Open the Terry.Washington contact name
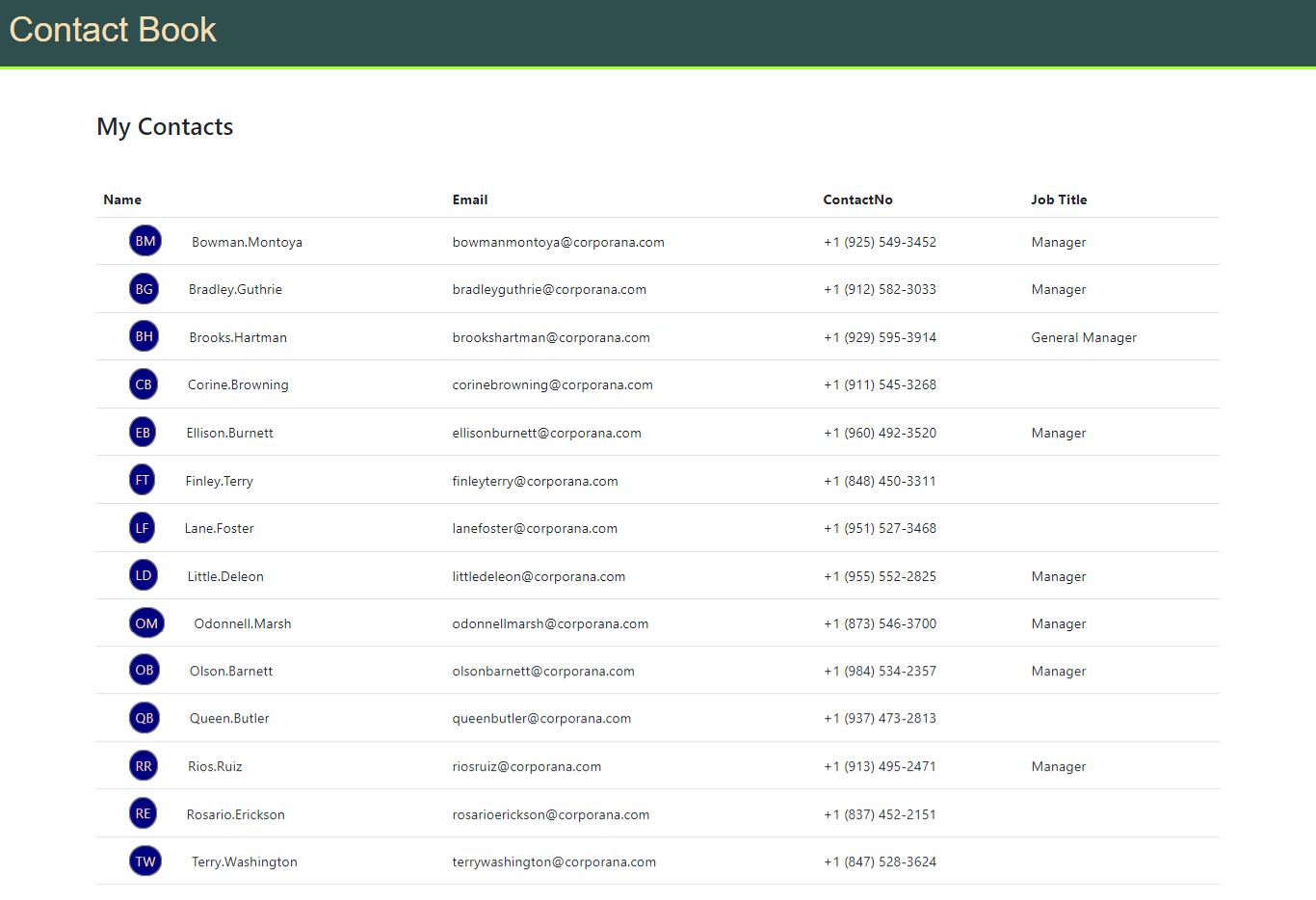Viewport: 1316px width, 900px height. tap(244, 861)
